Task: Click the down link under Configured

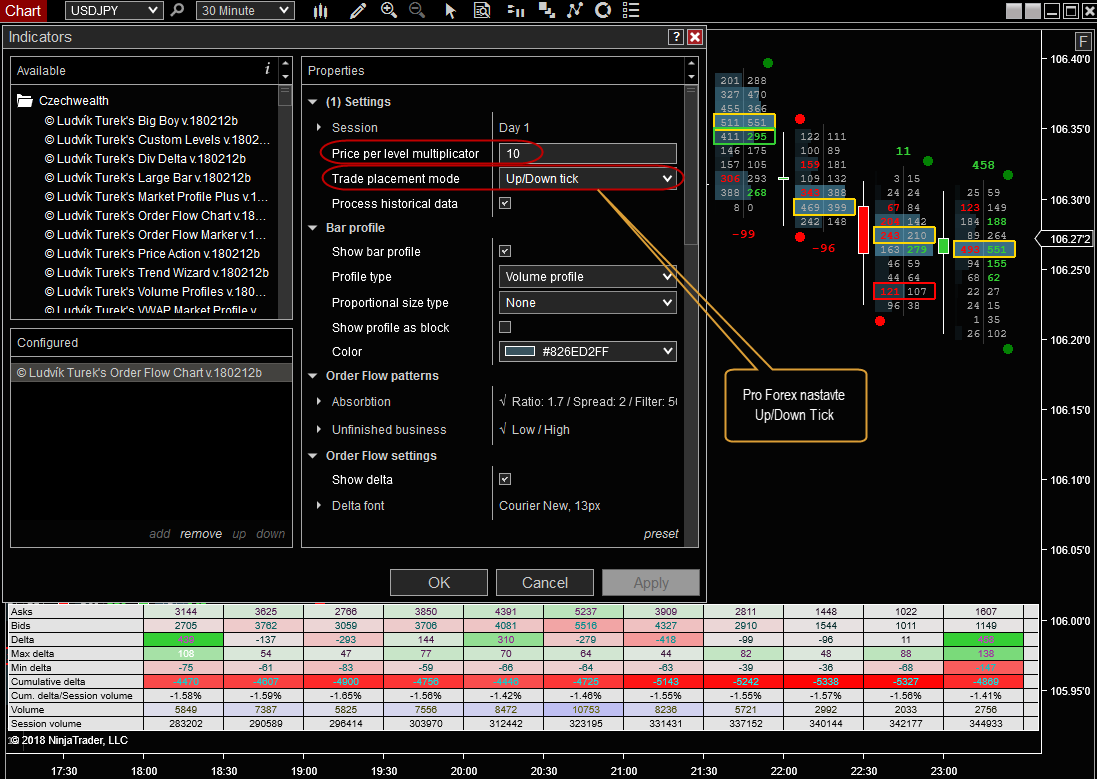Action: pyautogui.click(x=271, y=533)
